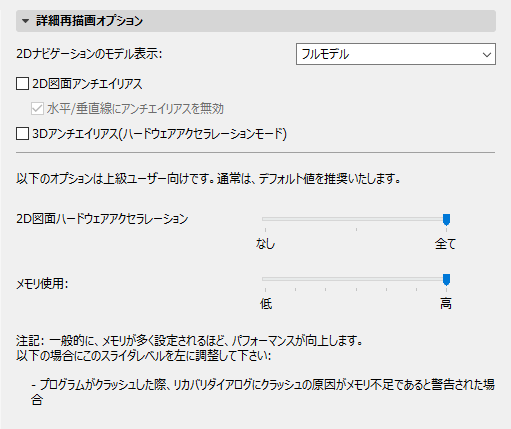
Task: Toggle 水平/垂直線にアンチエイリアスを無効 checkbox
Action: click(37, 109)
